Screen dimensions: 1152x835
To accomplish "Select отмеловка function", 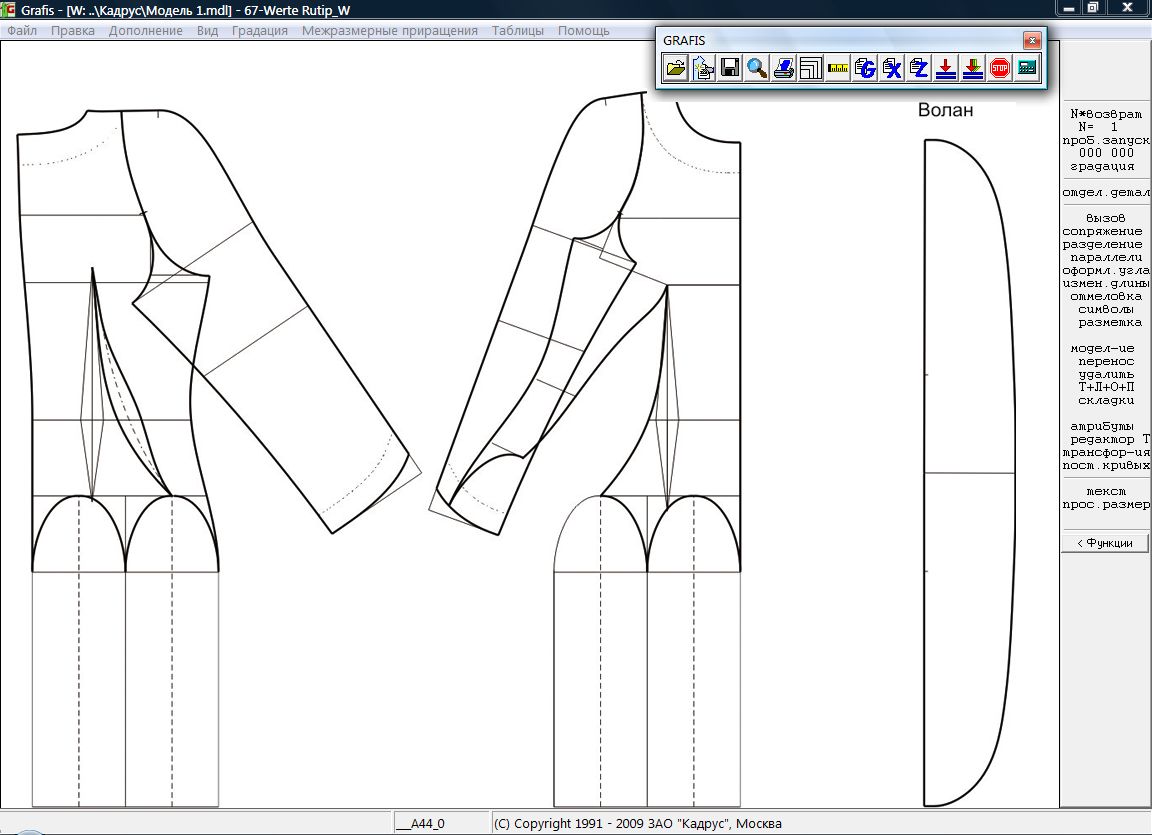I will 1106,297.
